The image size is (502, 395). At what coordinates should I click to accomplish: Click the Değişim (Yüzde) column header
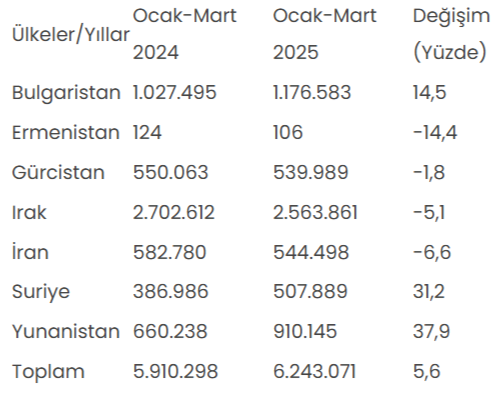[x=451, y=34]
